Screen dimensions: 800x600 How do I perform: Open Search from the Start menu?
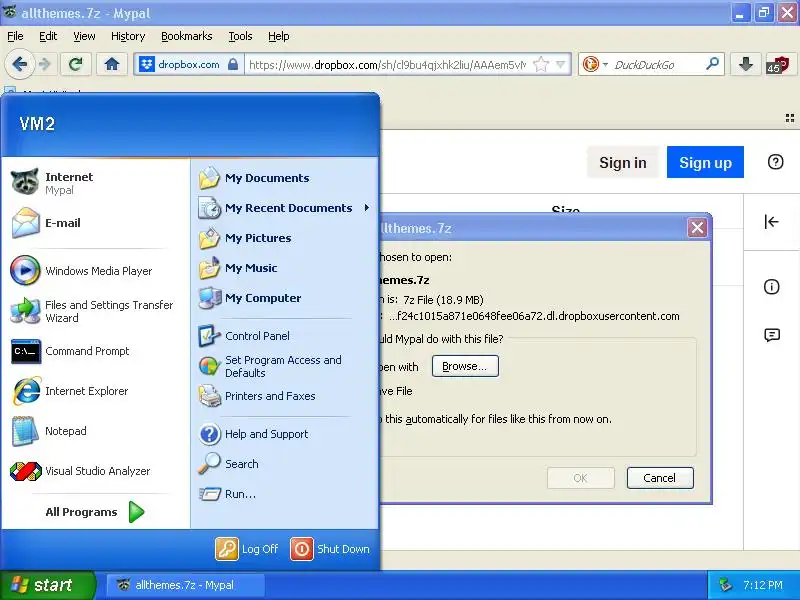pyautogui.click(x=284, y=464)
